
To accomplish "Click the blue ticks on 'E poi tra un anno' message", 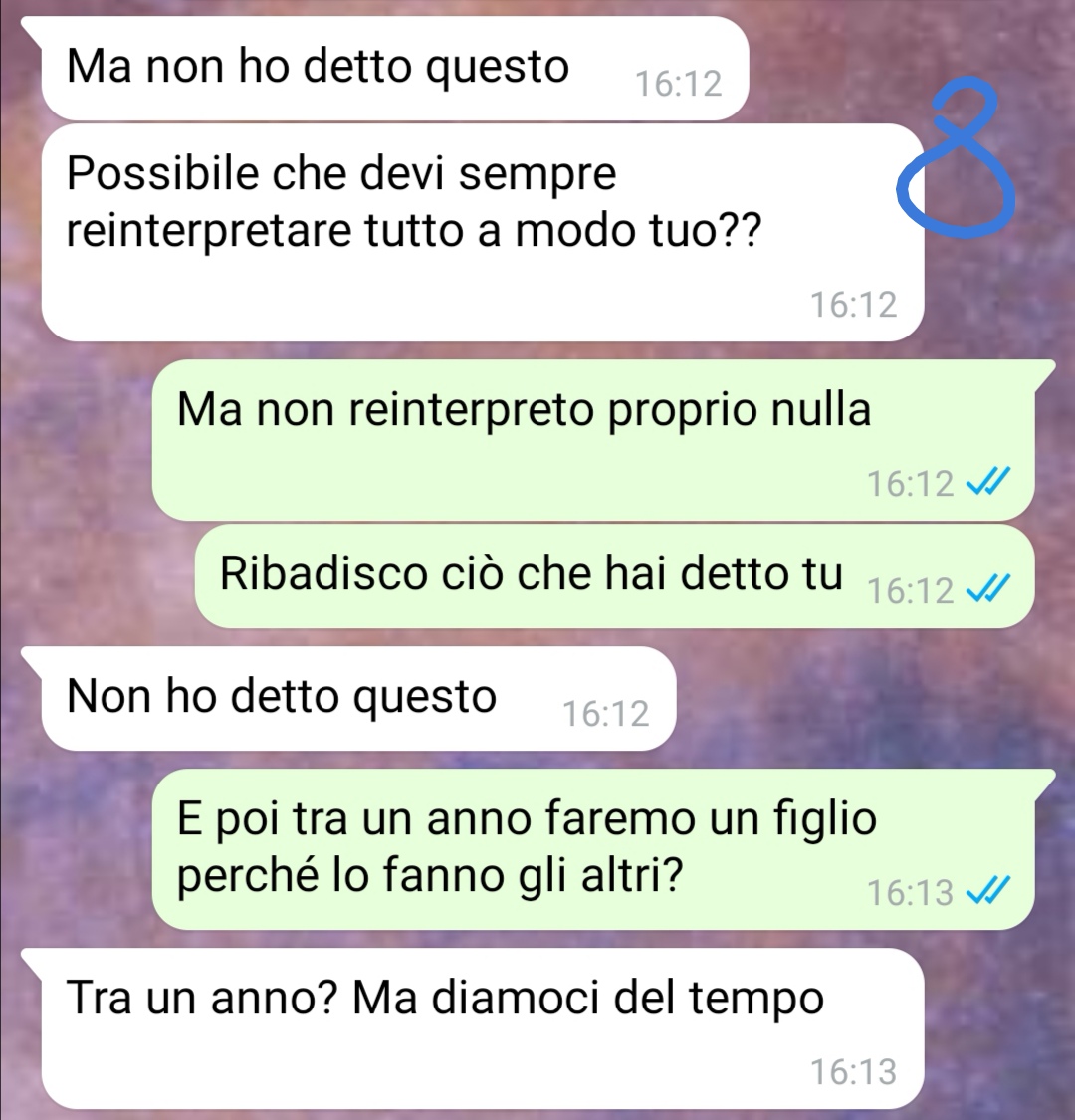I will [x=987, y=891].
